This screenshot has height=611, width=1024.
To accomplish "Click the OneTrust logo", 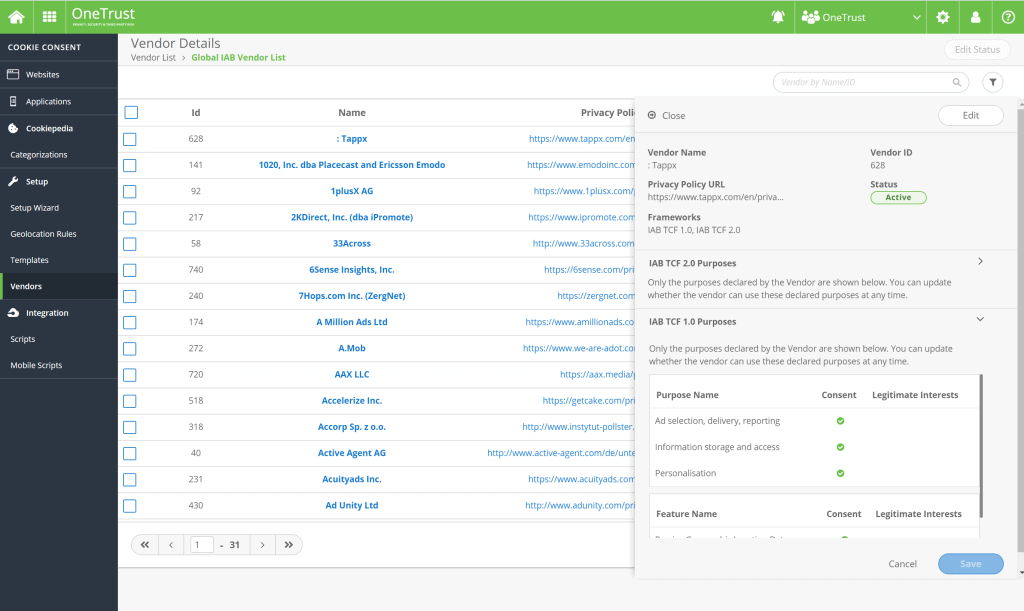I will click(103, 16).
